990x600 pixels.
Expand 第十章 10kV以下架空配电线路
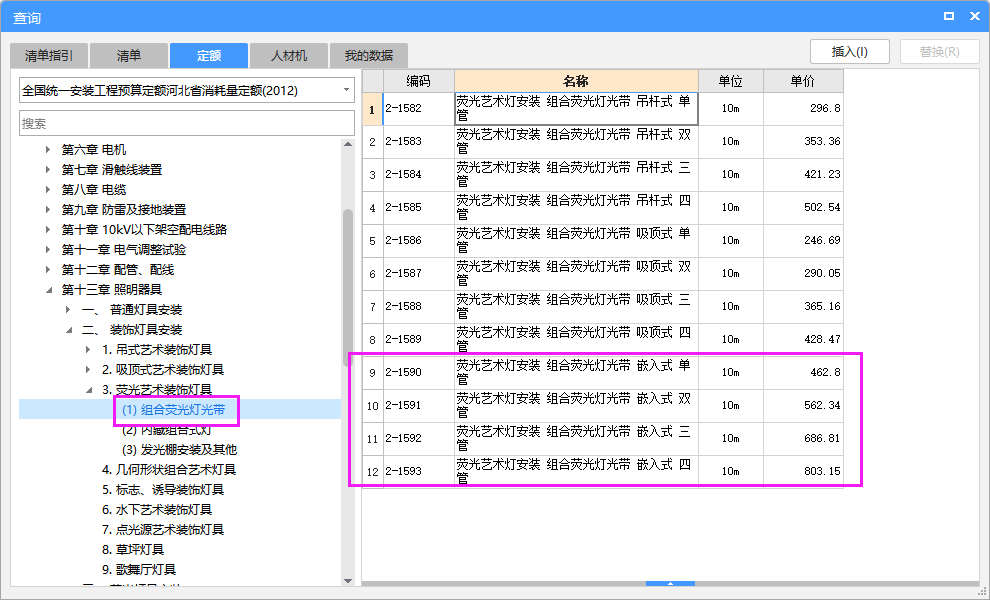click(x=48, y=229)
